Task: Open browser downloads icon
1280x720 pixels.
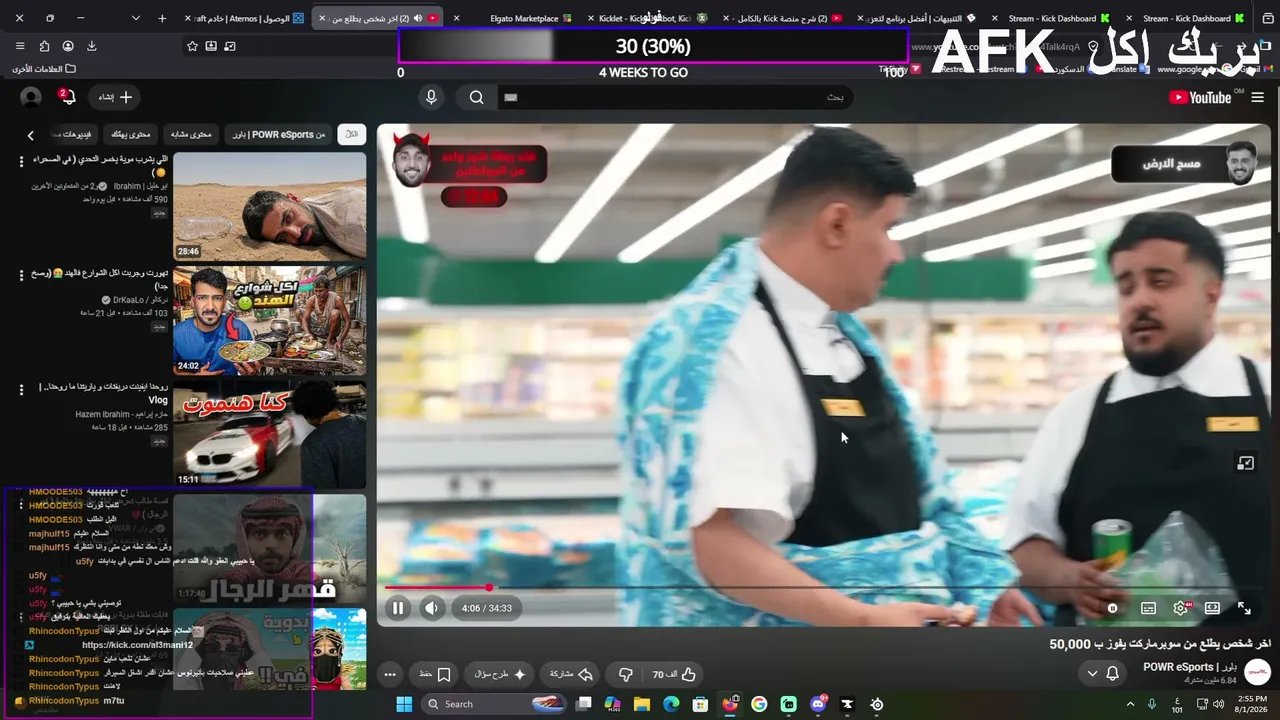Action: (x=92, y=46)
